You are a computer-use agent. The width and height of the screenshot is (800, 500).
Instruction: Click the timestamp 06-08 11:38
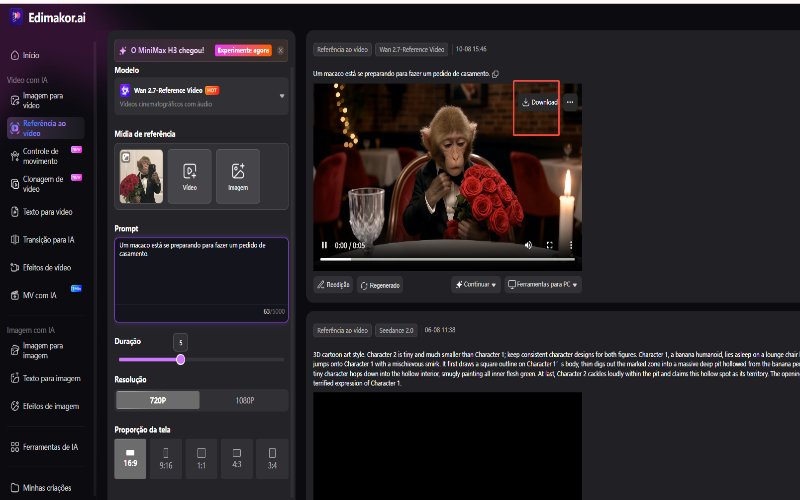coord(440,330)
